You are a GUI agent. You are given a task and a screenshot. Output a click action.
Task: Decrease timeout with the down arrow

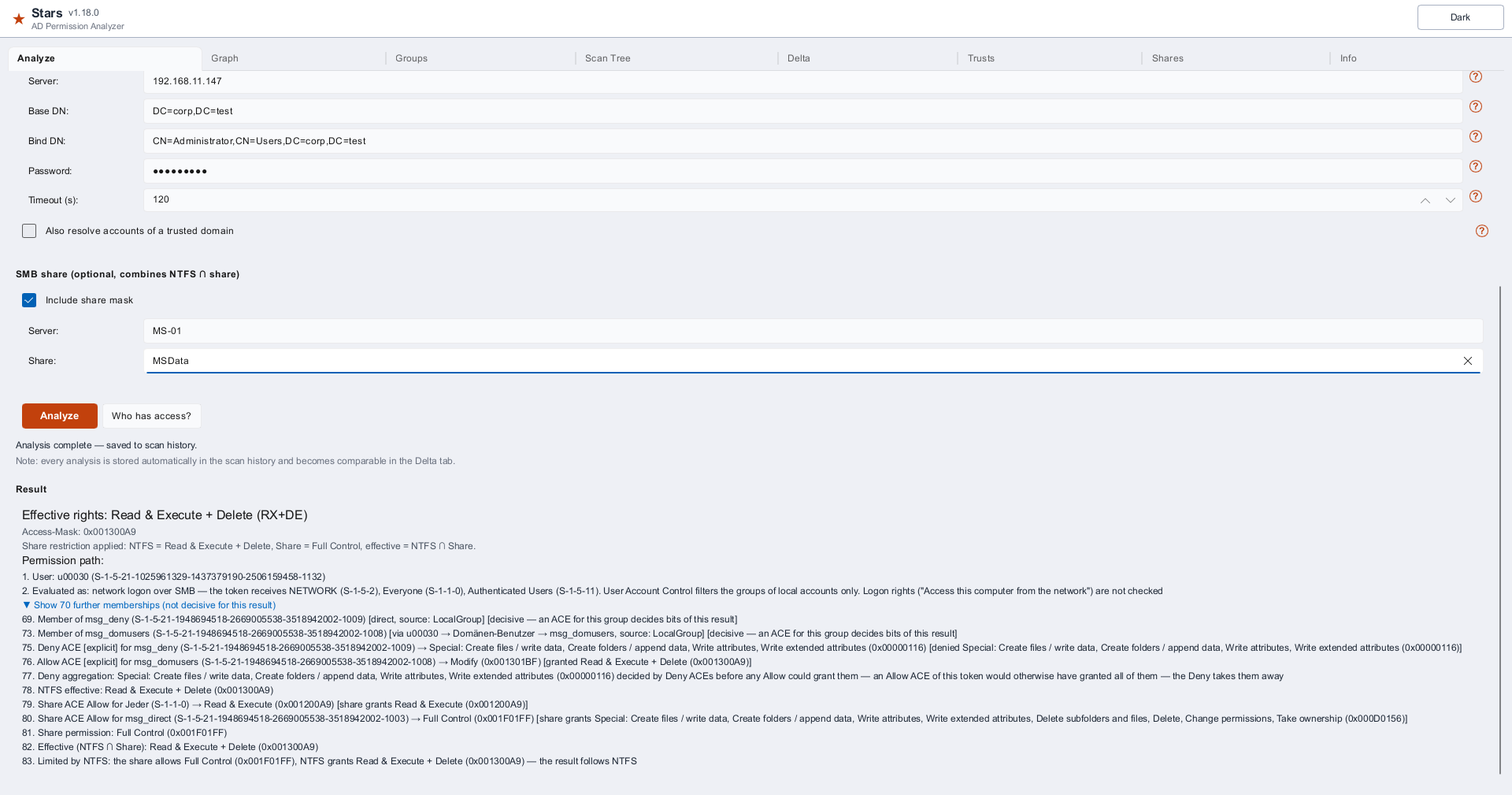(1450, 200)
